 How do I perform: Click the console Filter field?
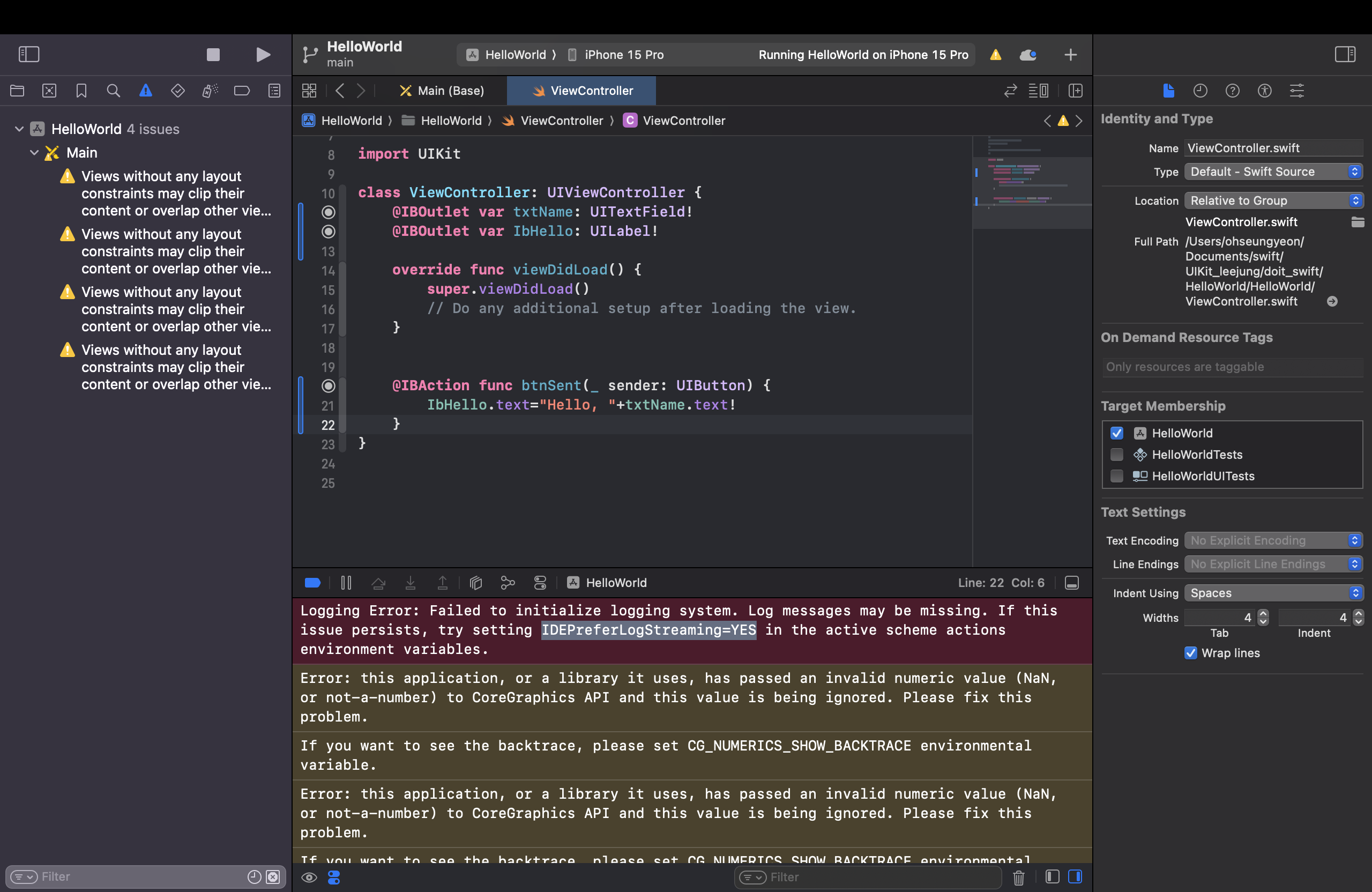(x=868, y=877)
